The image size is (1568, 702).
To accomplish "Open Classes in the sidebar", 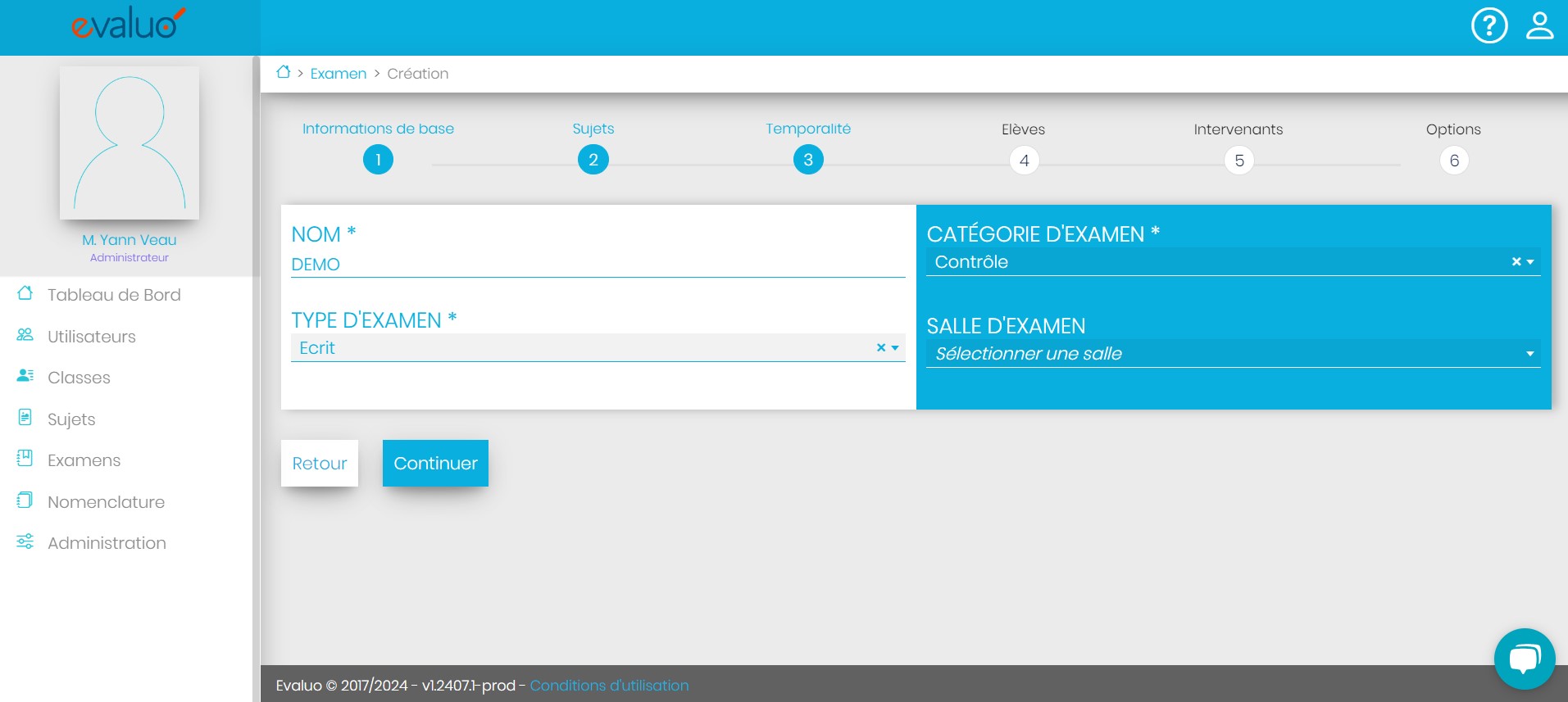I will (x=79, y=378).
